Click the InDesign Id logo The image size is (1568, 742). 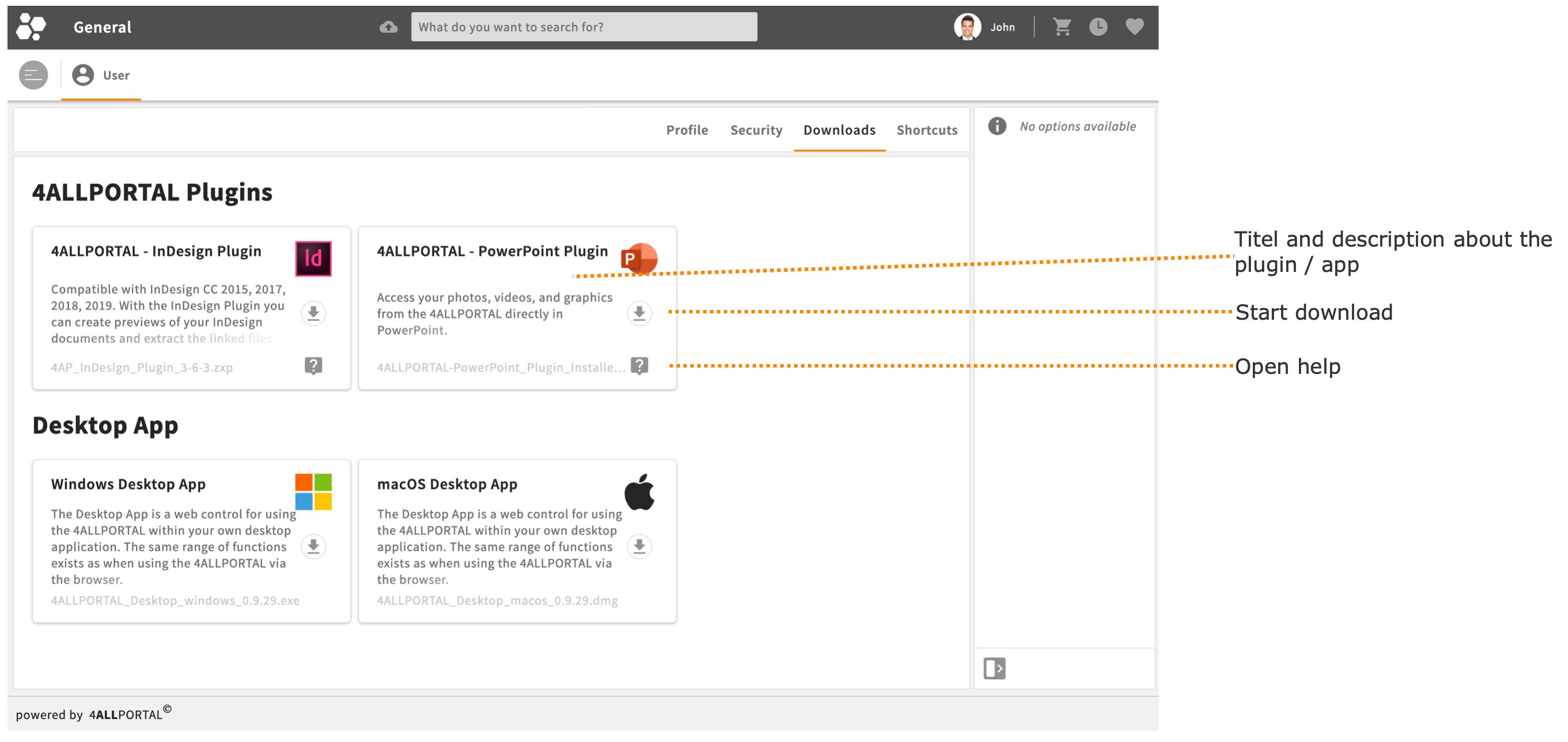coord(313,259)
